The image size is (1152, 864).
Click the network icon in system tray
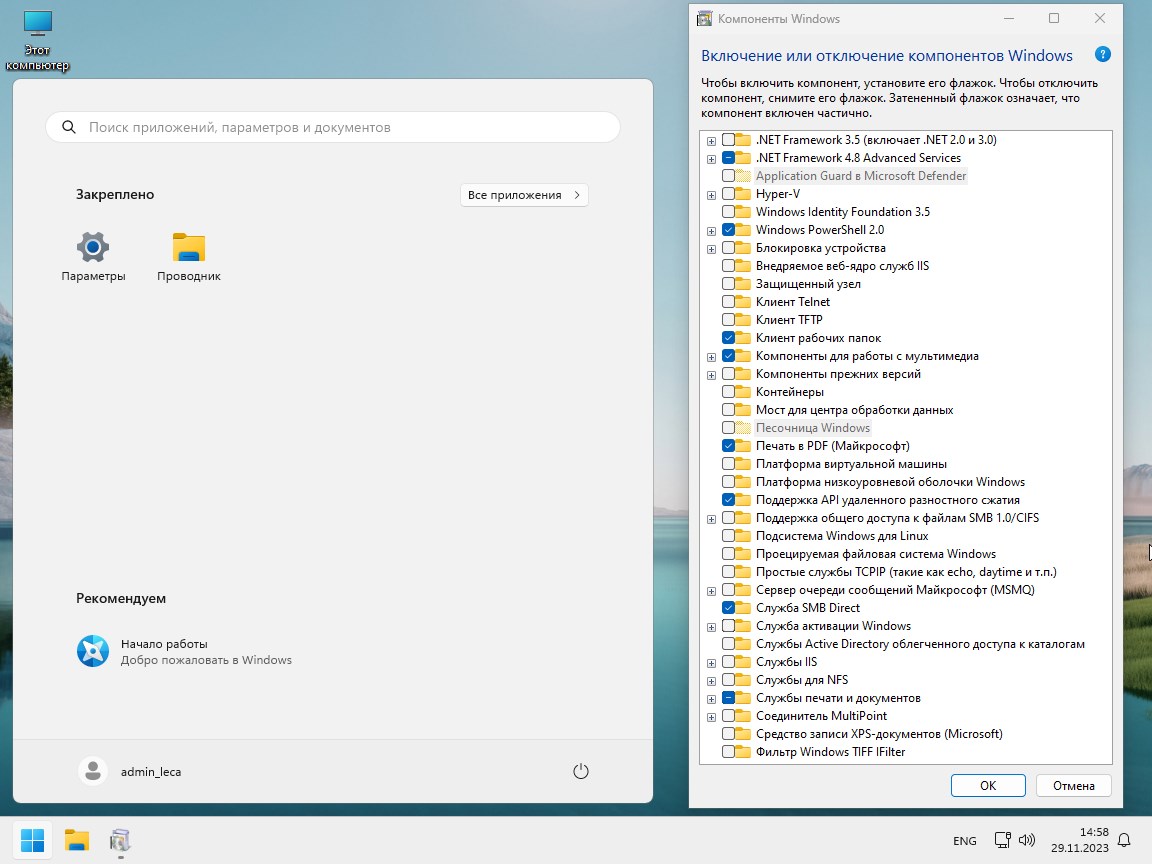(x=1002, y=840)
